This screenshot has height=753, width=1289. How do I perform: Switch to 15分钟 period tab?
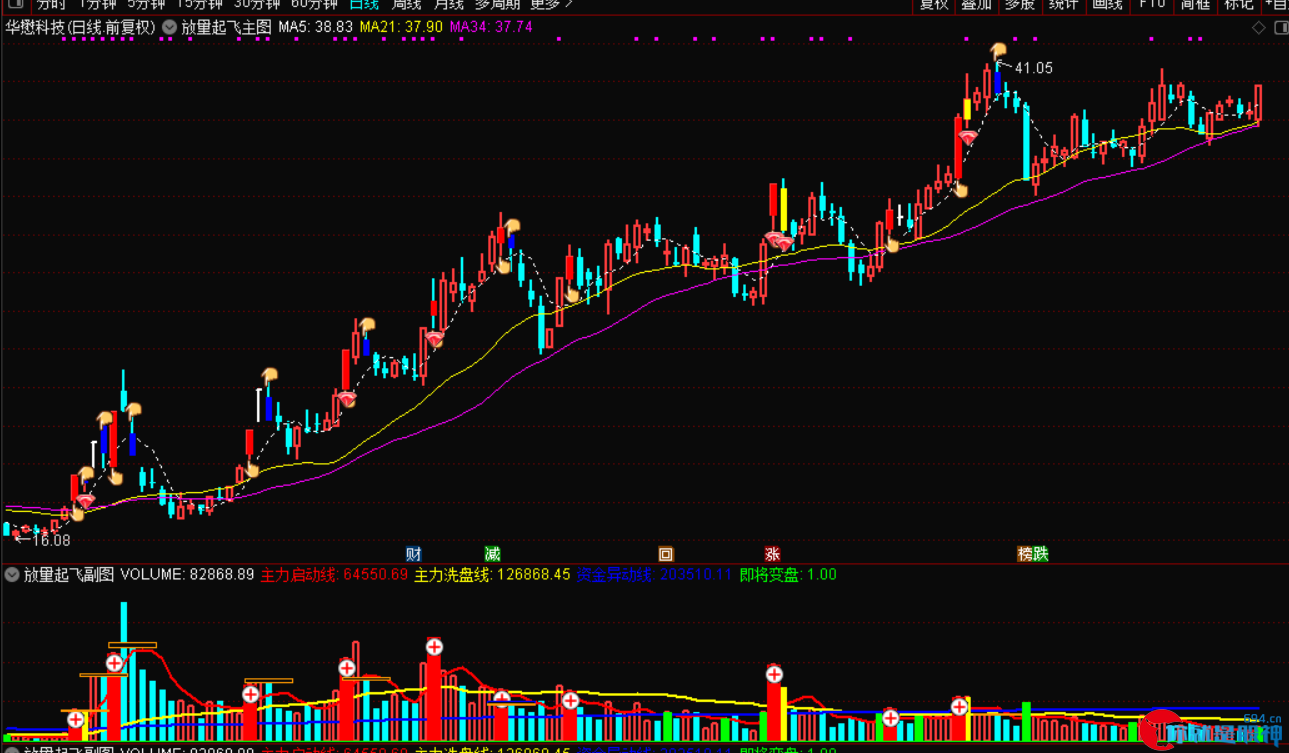(x=200, y=5)
